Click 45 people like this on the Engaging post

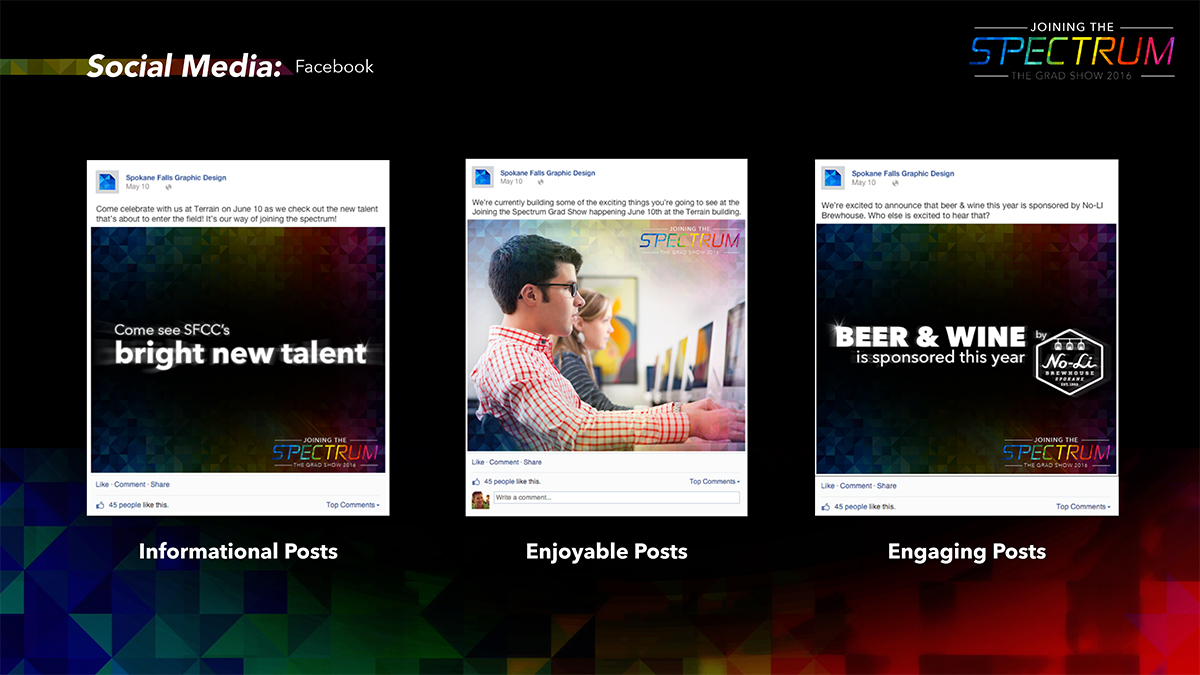pyautogui.click(x=864, y=506)
